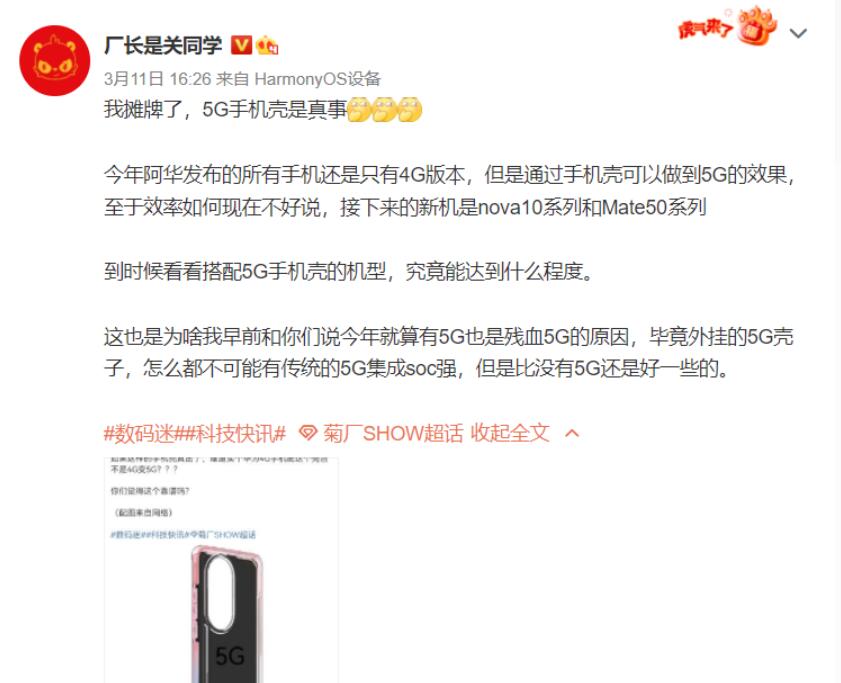Click the last laughing emoji in the post
841x683 pixels.
[x=410, y=109]
